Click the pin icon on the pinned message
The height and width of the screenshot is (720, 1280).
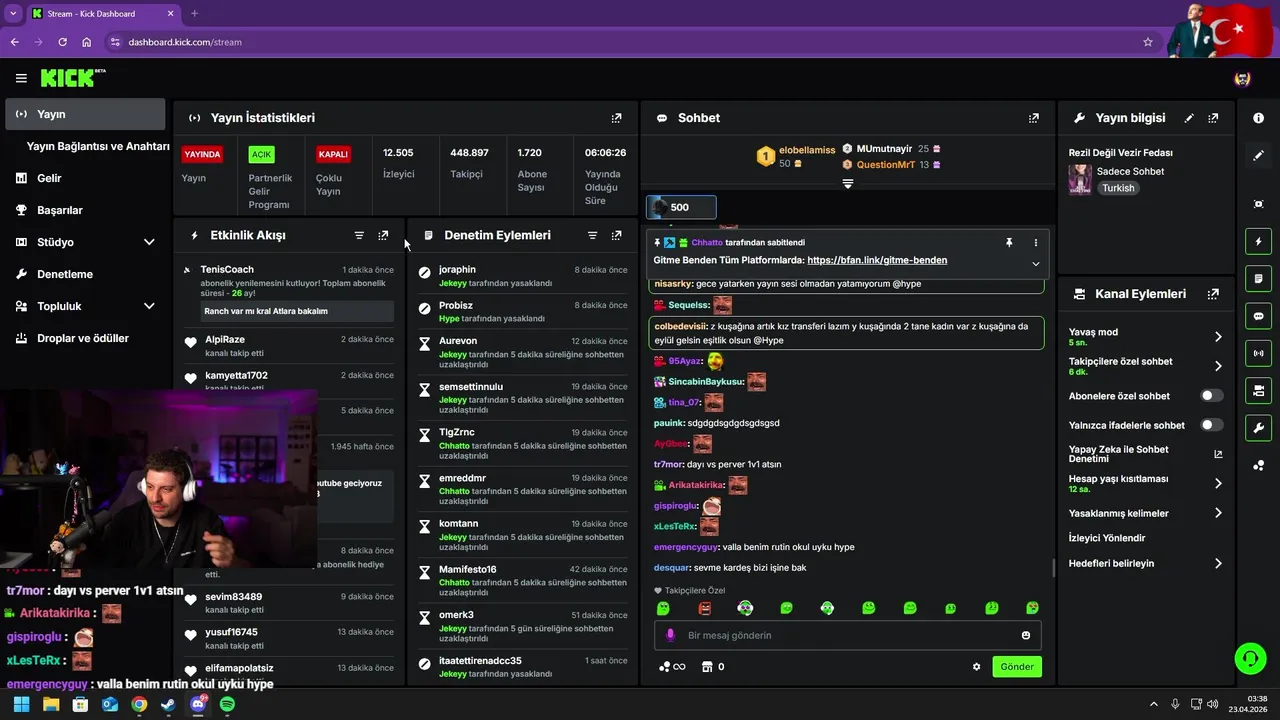pyautogui.click(x=1009, y=242)
